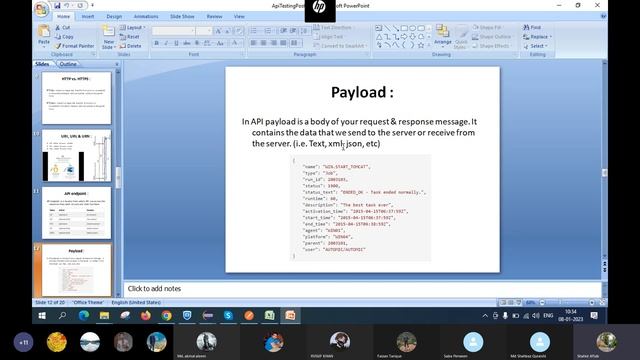Increase the font size
The width and height of the screenshot is (640, 360).
pos(218,31)
